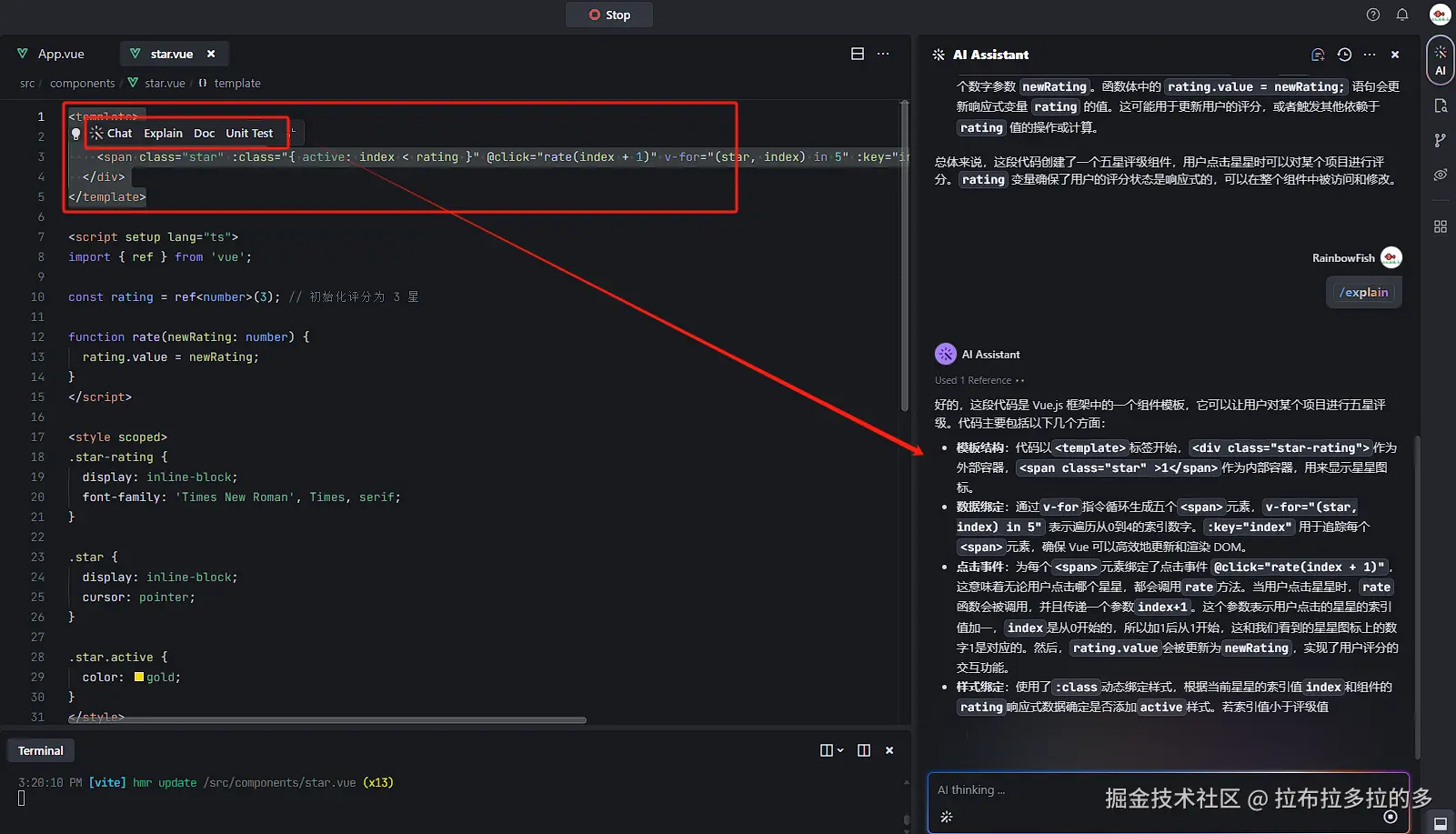The image size is (1456, 834).
Task: Click the sparkle icon in the chat input
Action: click(946, 817)
